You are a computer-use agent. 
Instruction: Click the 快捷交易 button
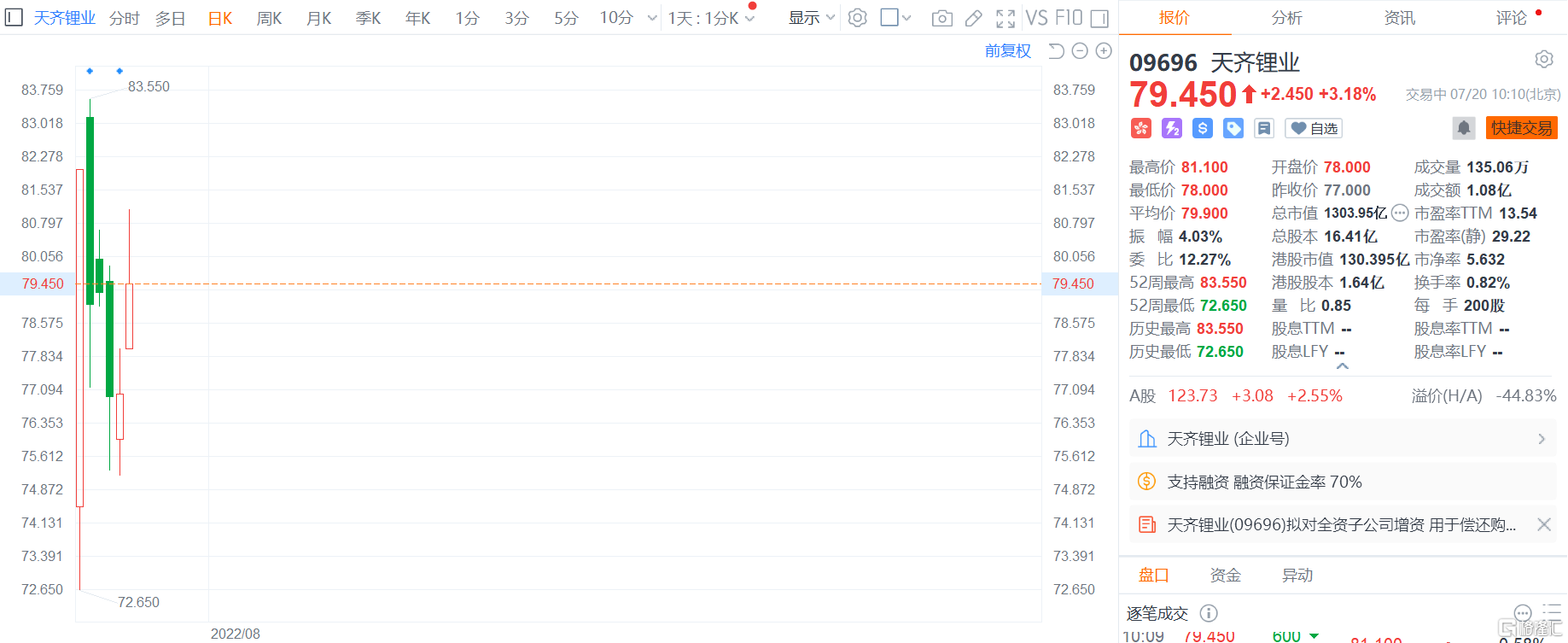(x=1522, y=128)
